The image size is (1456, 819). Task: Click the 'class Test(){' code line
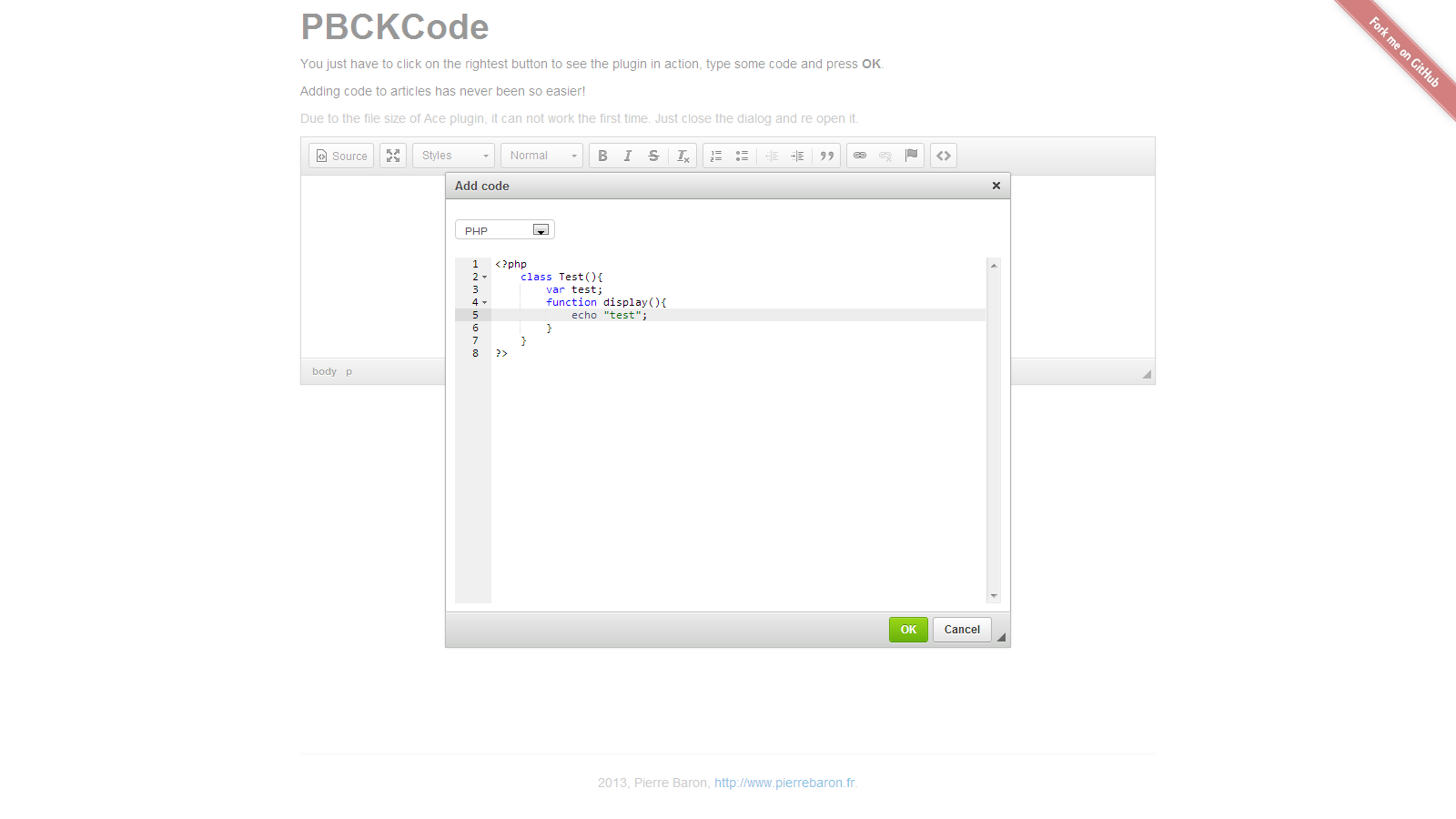[561, 277]
